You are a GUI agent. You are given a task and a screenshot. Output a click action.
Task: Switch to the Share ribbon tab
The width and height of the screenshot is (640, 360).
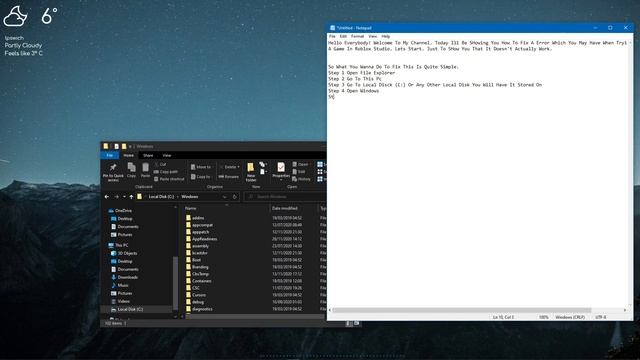click(148, 156)
